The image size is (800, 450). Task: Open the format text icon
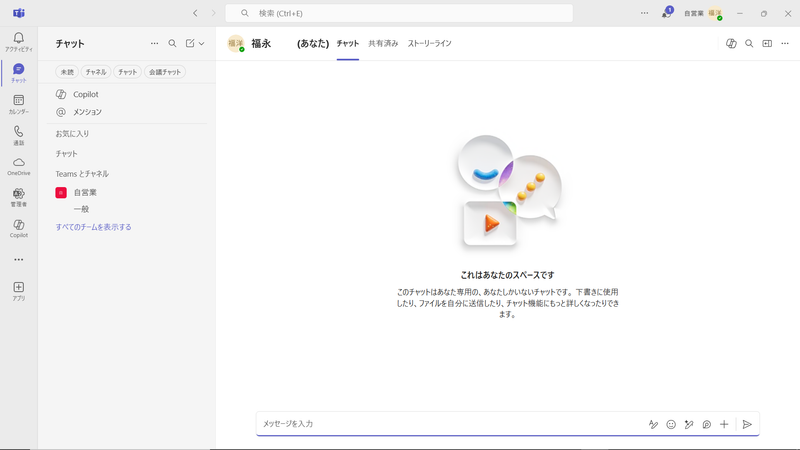[653, 424]
